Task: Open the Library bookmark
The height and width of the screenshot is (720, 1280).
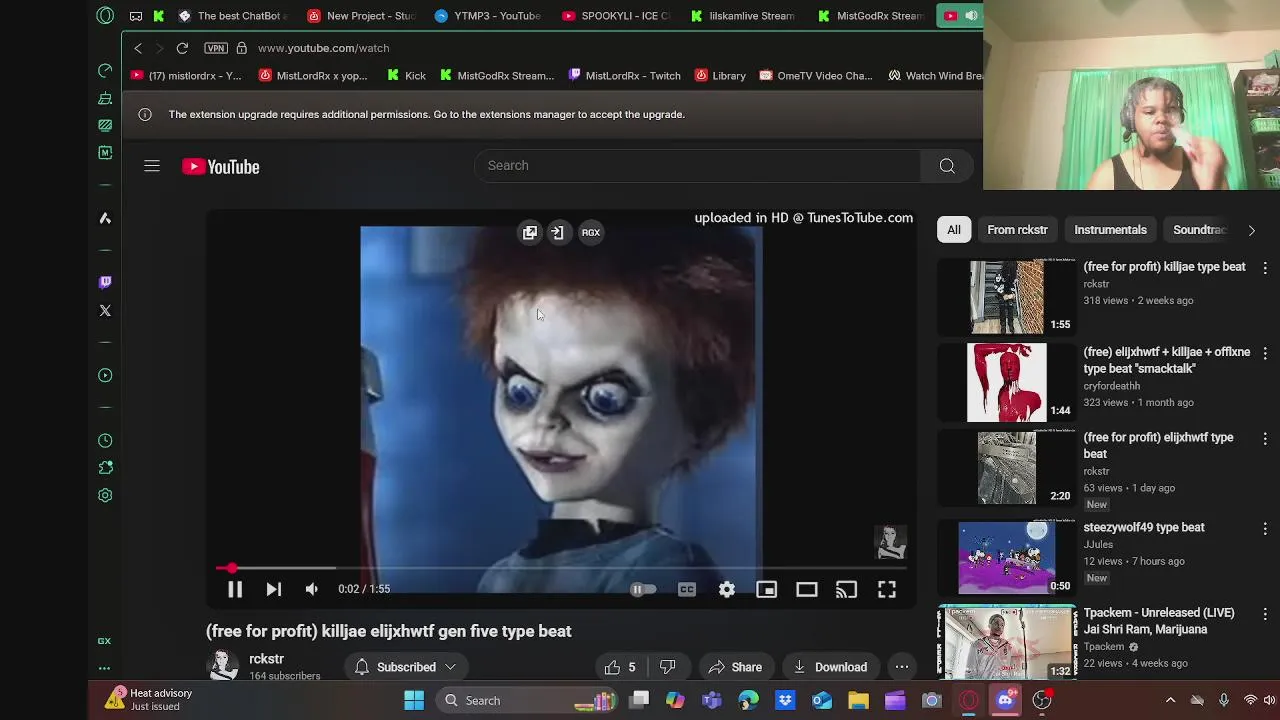Action: 720,76
